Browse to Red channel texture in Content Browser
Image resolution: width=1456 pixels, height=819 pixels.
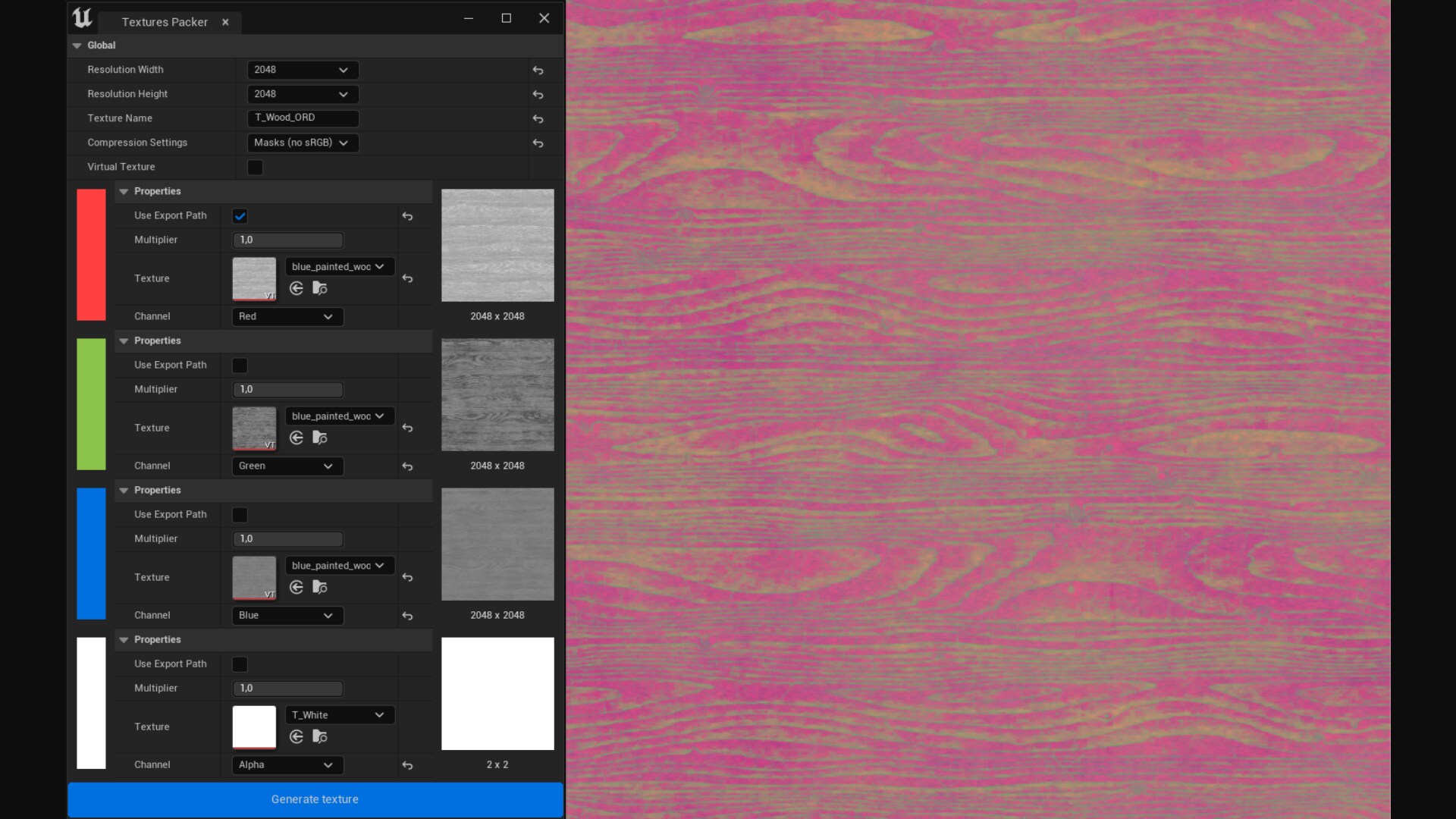pyautogui.click(x=319, y=288)
